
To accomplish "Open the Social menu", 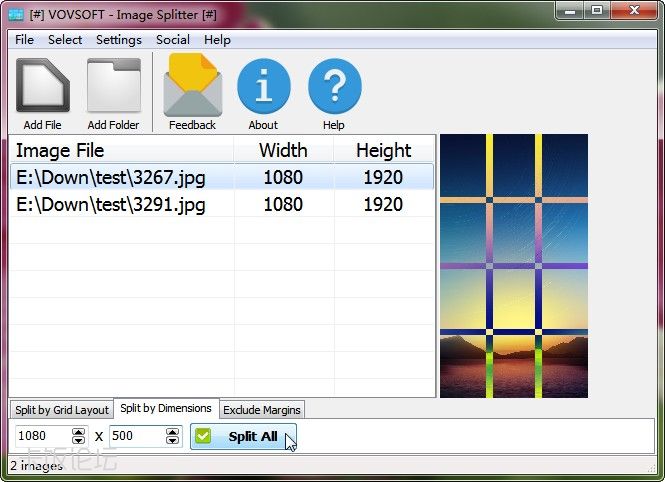I will pos(173,40).
